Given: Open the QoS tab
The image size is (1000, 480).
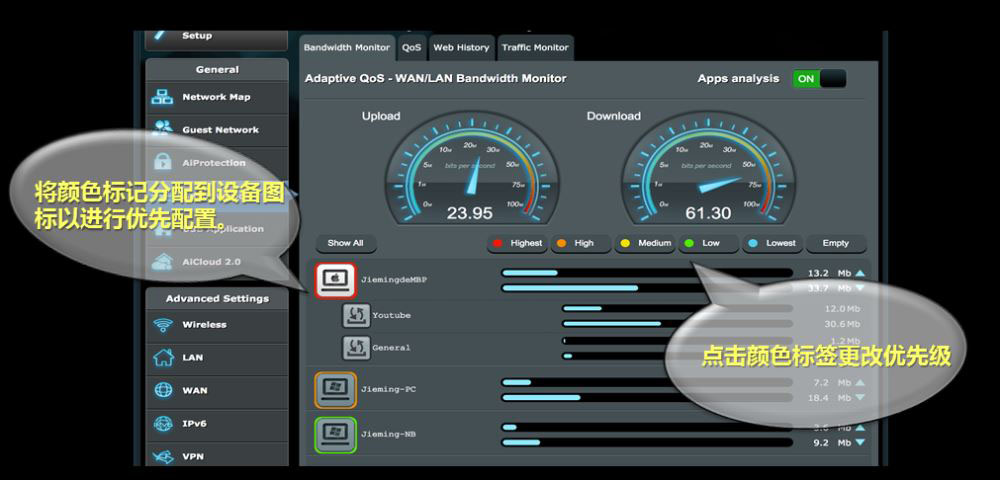Looking at the screenshot, I should pos(411,48).
